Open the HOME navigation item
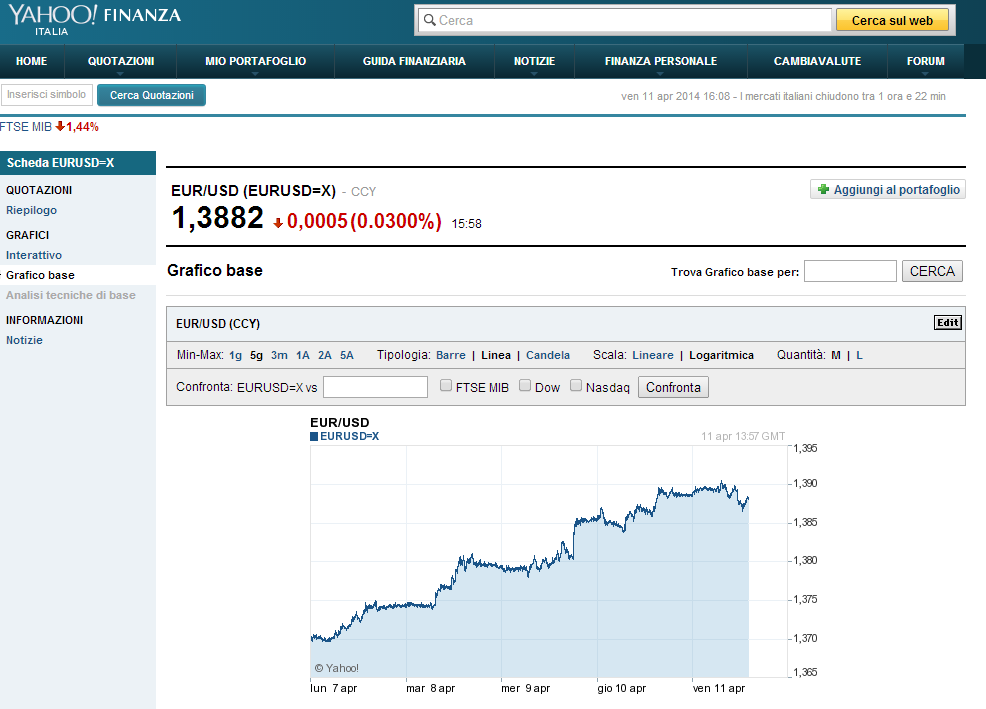Screen dimensions: 986x709 (31, 61)
